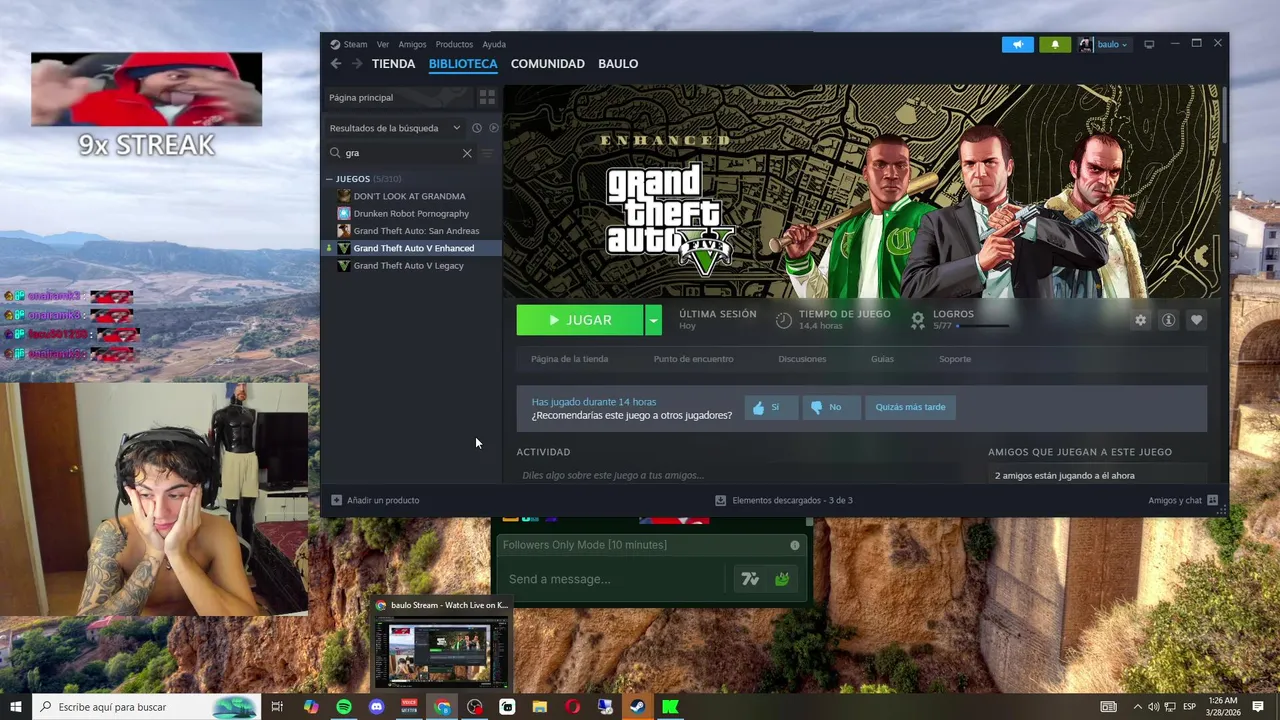
Task: Open downloads 'Elementos descargados' status
Action: coord(783,500)
